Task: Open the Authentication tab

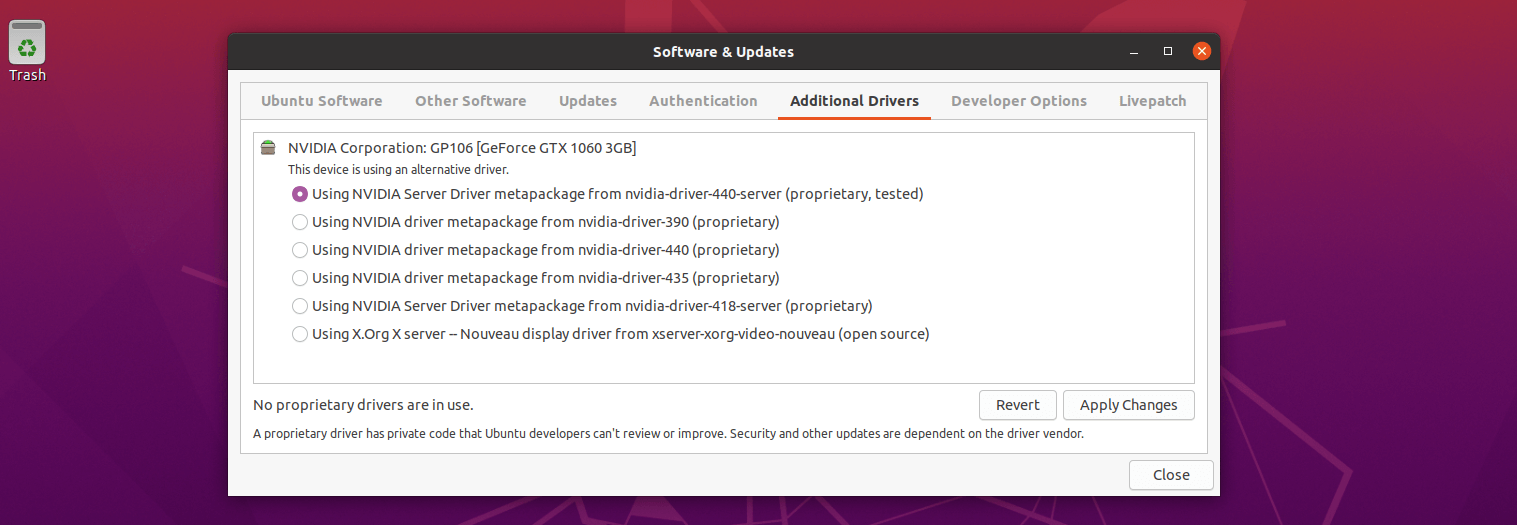Action: [703, 101]
